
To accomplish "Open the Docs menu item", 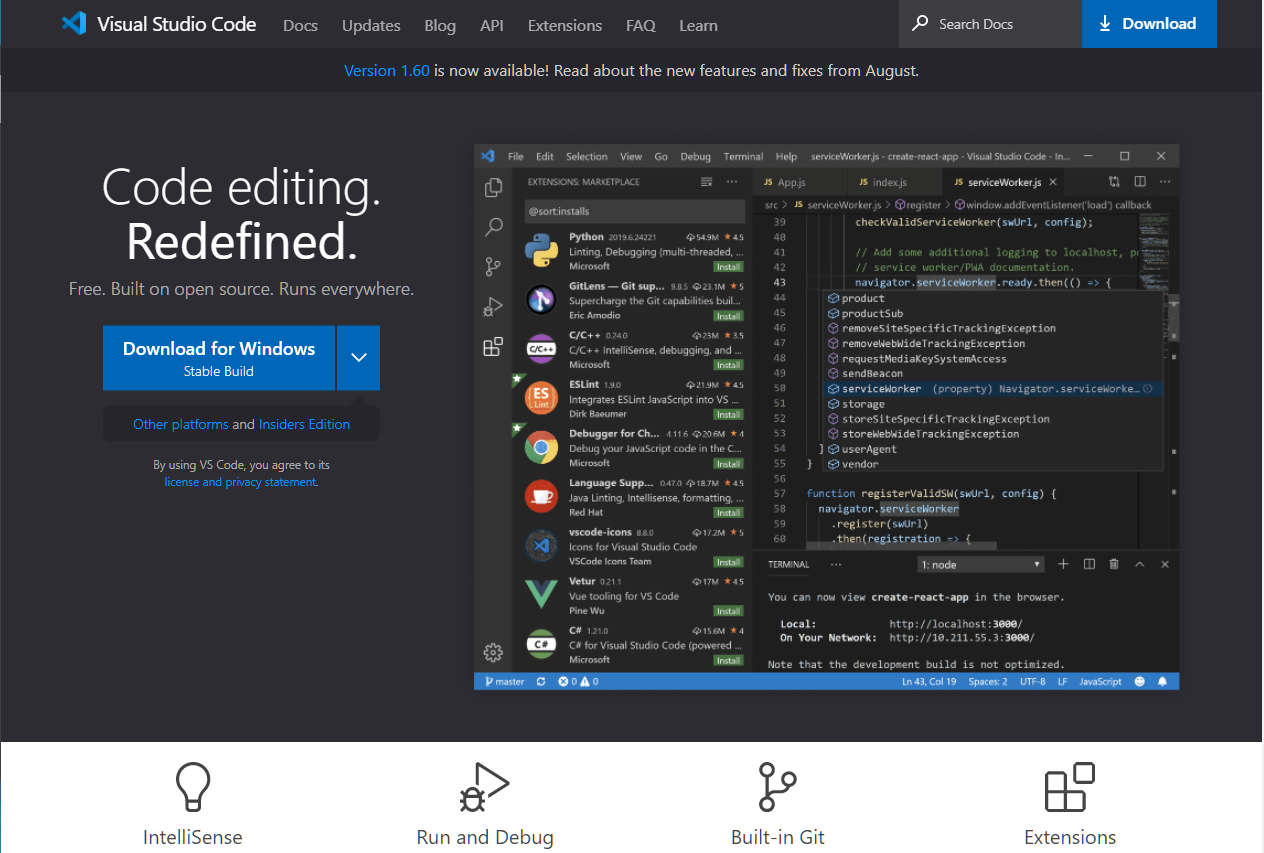I will (300, 25).
